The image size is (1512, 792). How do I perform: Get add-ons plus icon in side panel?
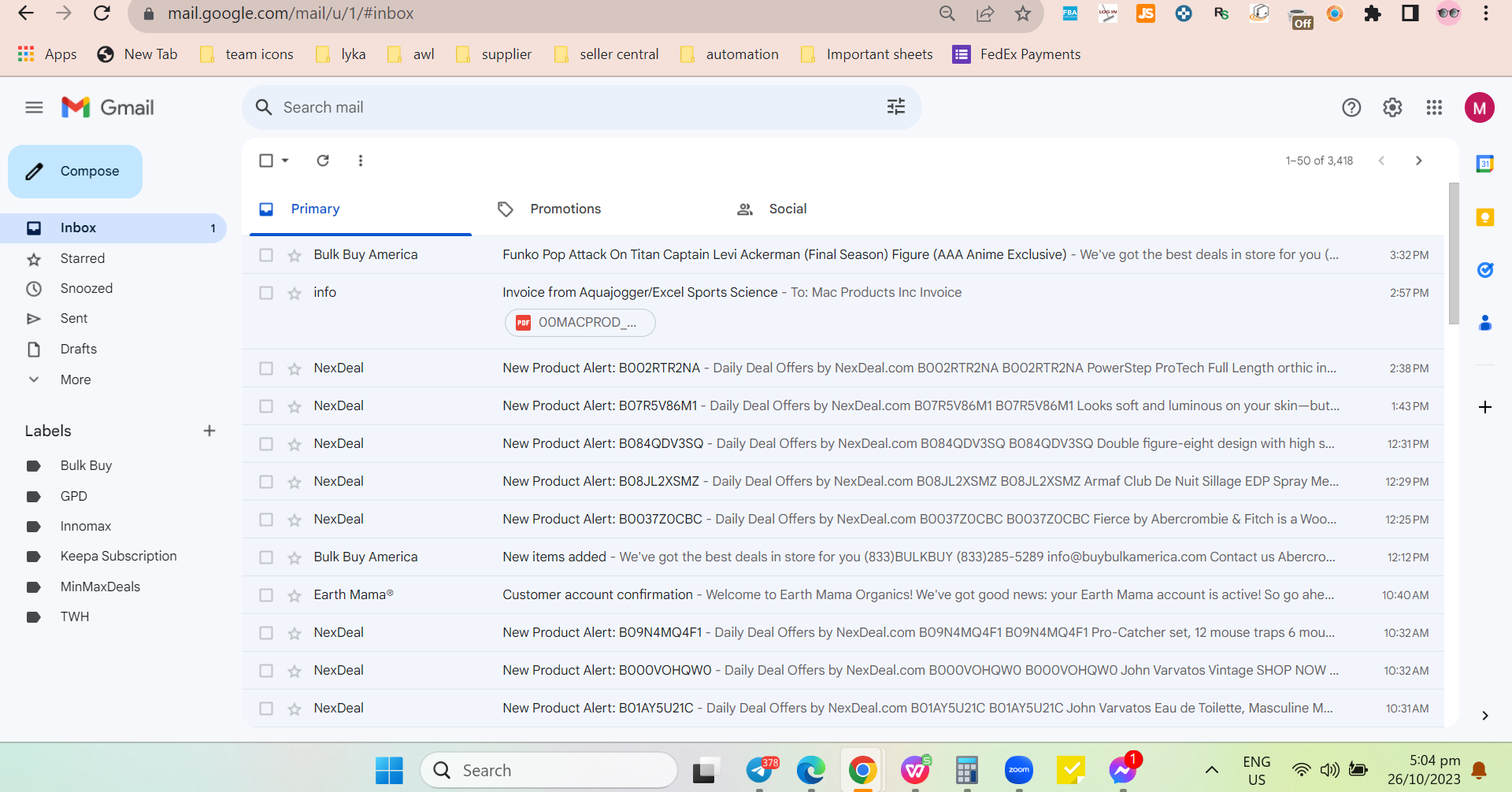1485,407
